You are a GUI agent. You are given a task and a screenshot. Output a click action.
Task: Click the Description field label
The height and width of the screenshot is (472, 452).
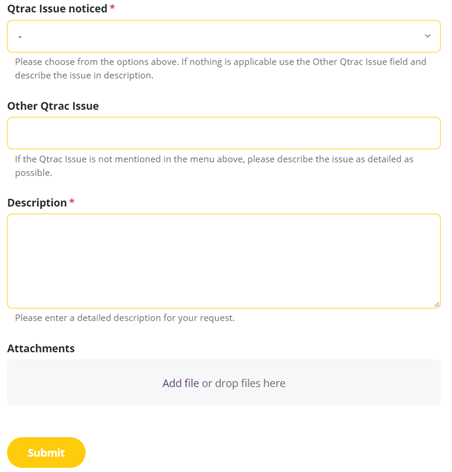point(37,203)
